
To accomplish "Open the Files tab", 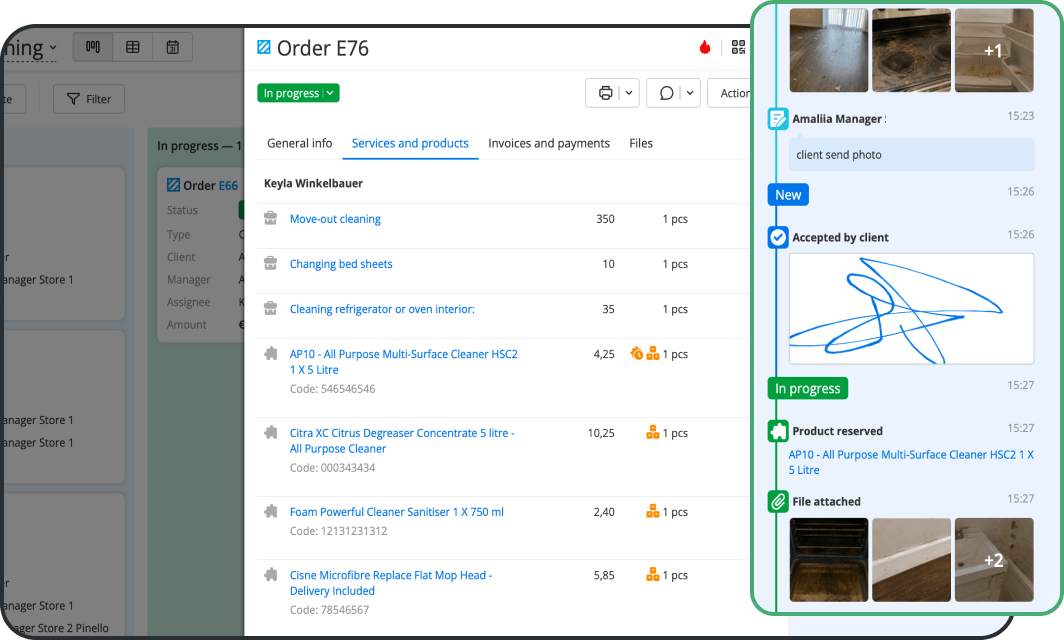I will 641,143.
